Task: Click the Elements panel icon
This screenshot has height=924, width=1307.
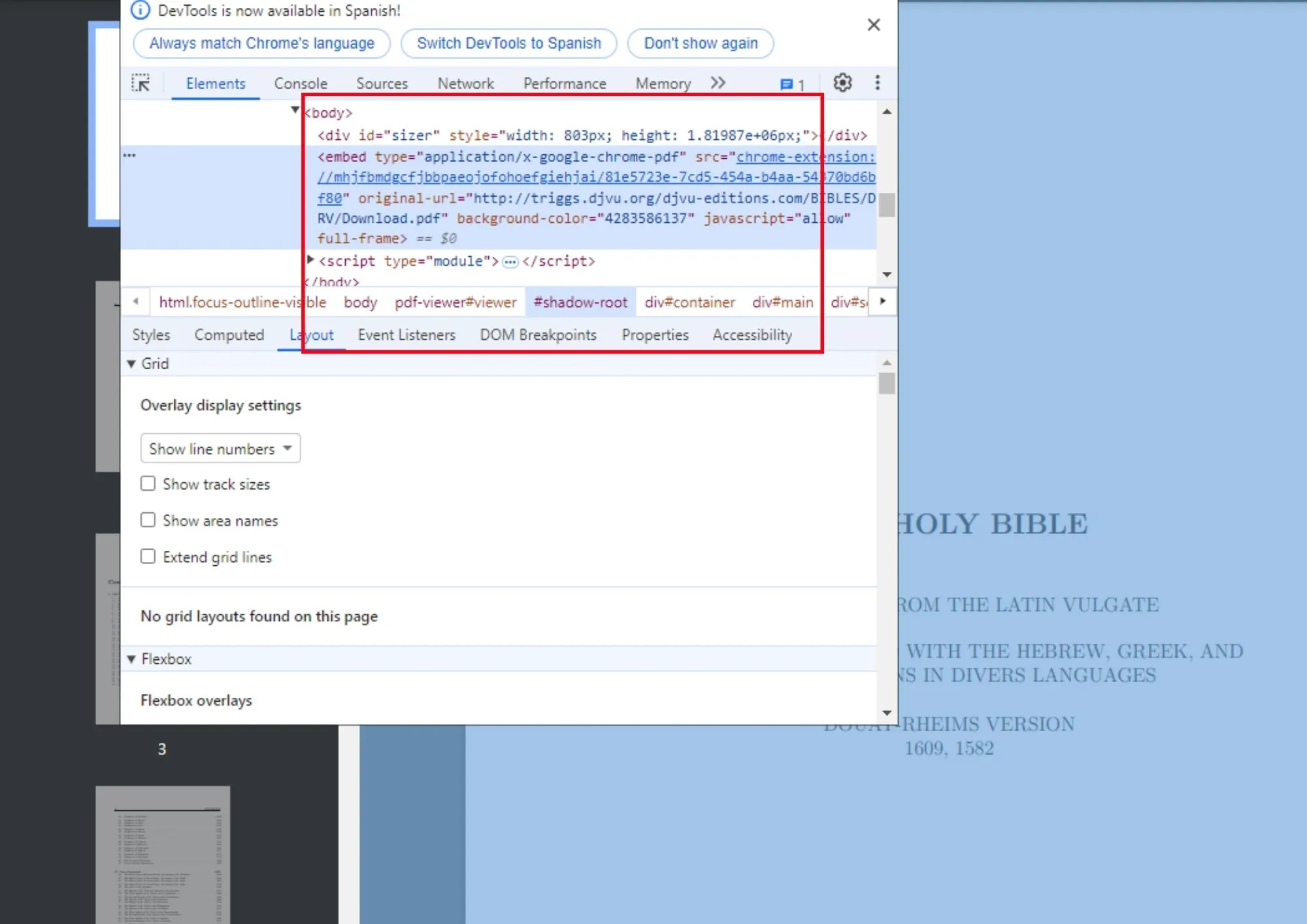Action: click(x=216, y=83)
